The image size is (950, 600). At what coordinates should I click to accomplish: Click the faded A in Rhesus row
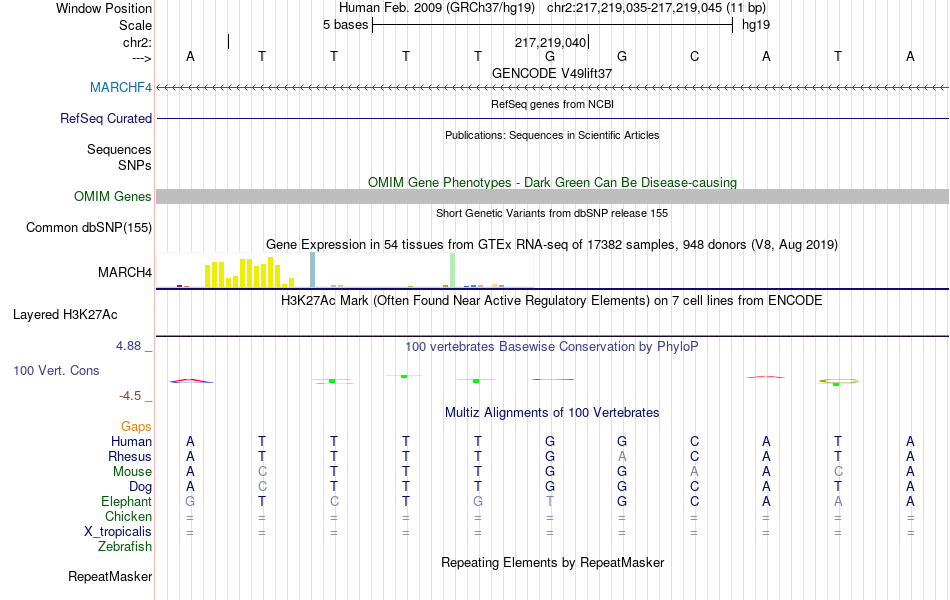click(622, 456)
